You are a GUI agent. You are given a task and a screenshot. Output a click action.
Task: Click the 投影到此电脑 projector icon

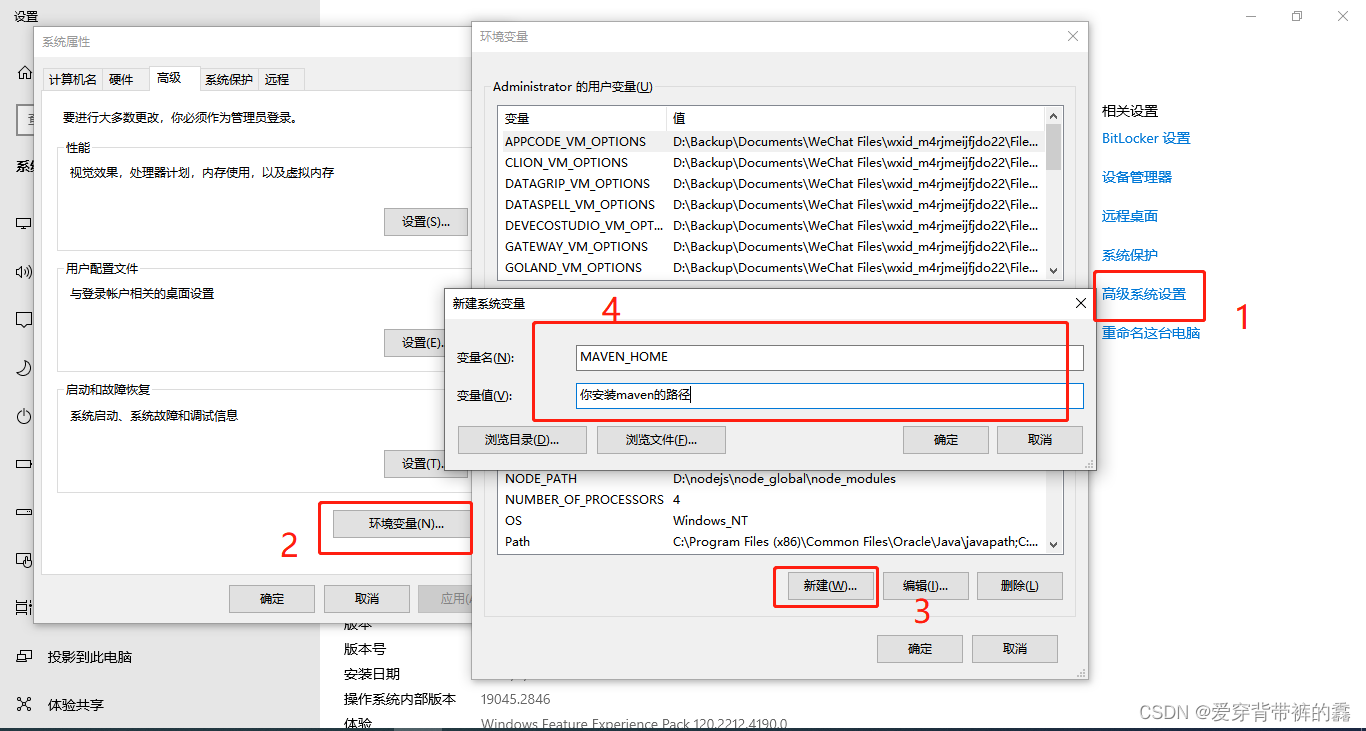(x=24, y=657)
